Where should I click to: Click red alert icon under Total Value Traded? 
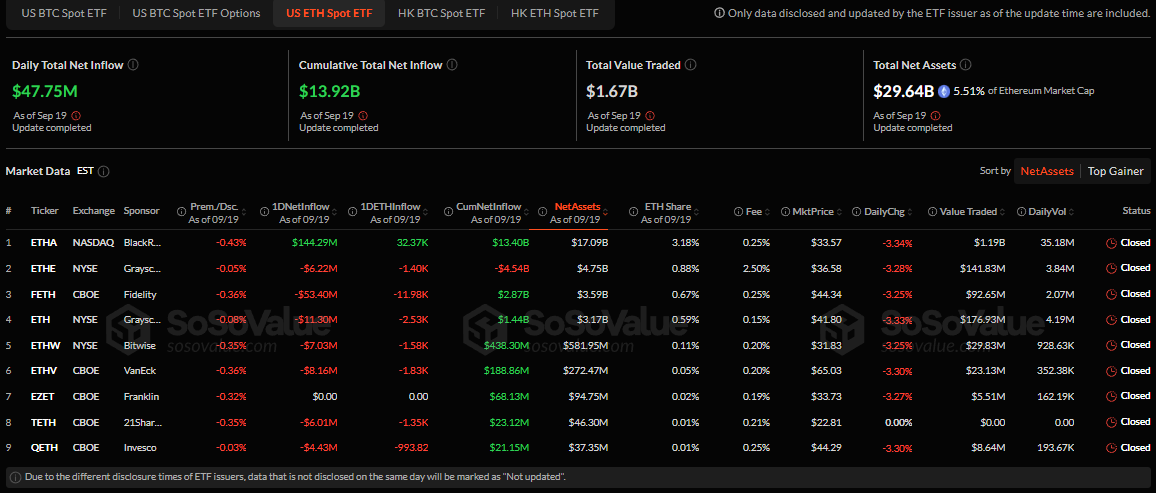coord(650,116)
